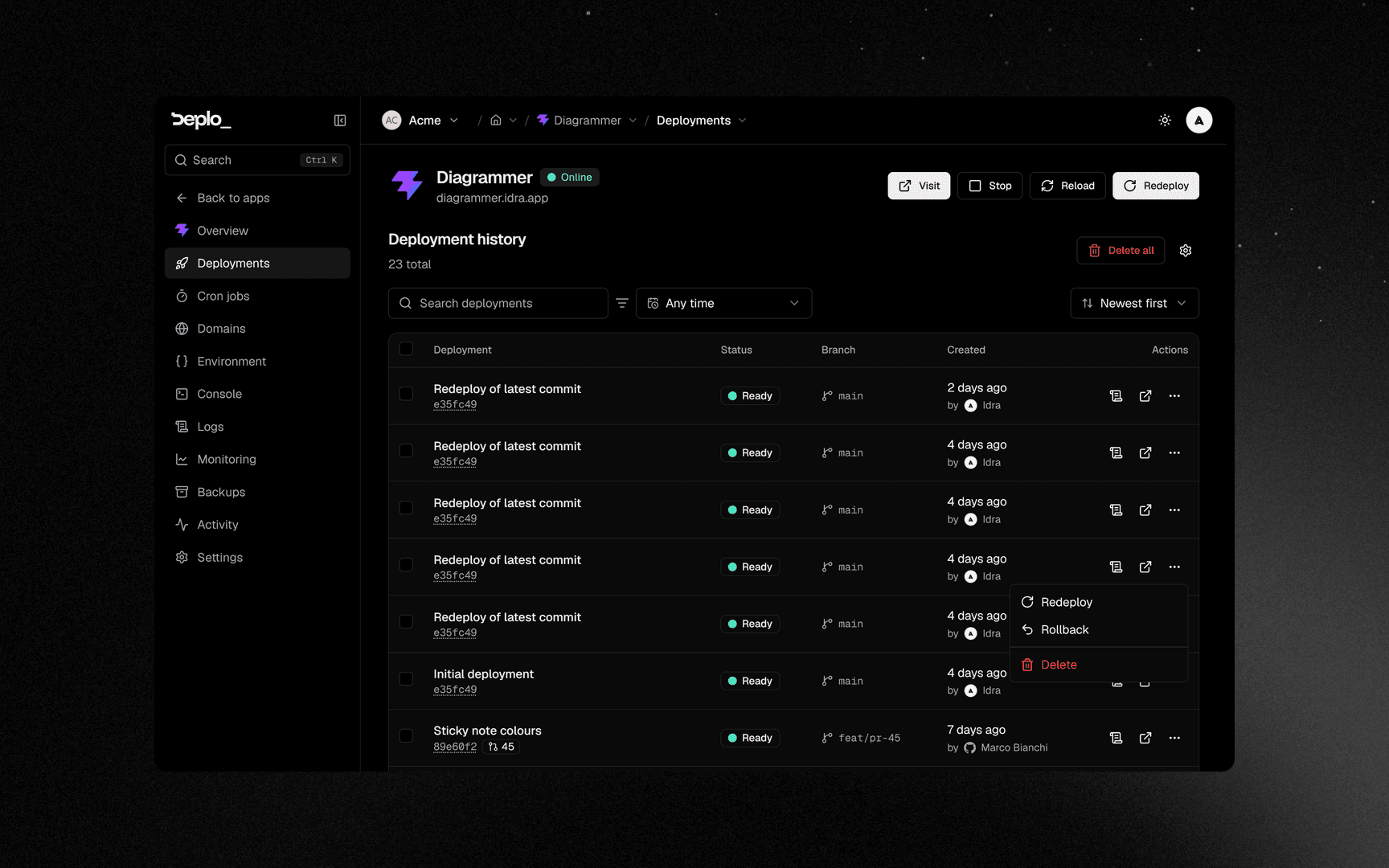
Task: Open the user avatar menu
Action: click(x=1198, y=121)
